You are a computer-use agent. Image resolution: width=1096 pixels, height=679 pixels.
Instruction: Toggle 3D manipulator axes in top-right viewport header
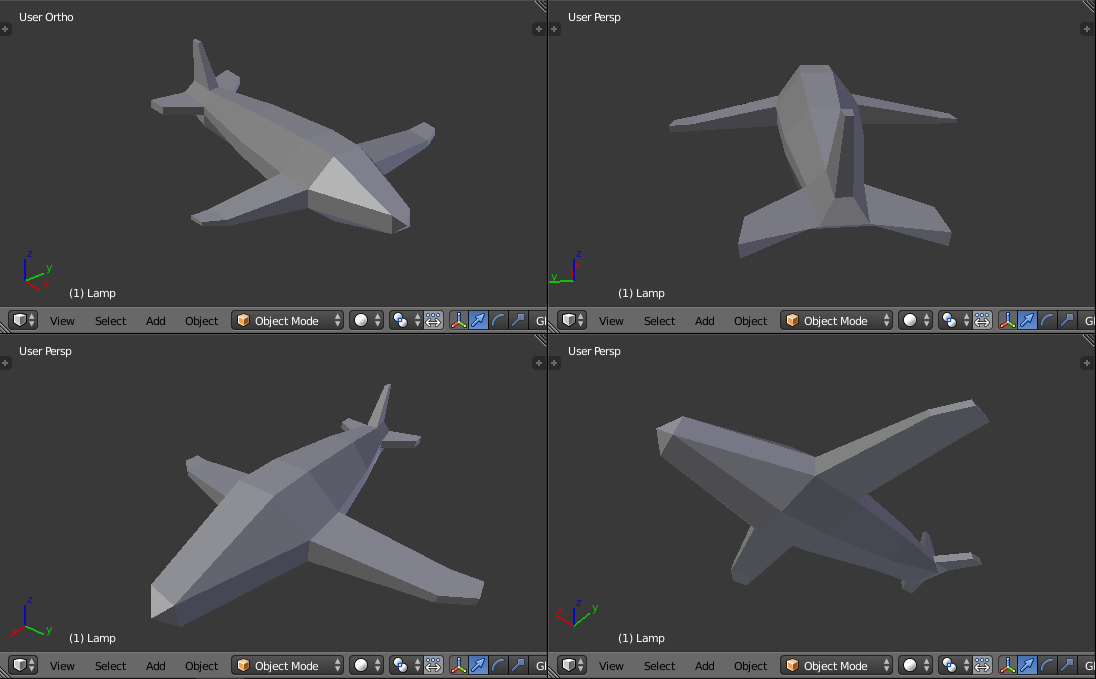(x=1007, y=320)
